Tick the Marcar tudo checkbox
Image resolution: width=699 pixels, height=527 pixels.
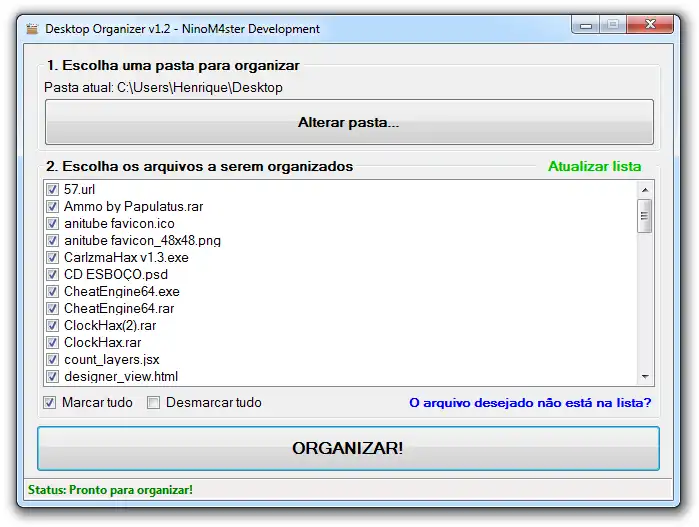(49, 403)
